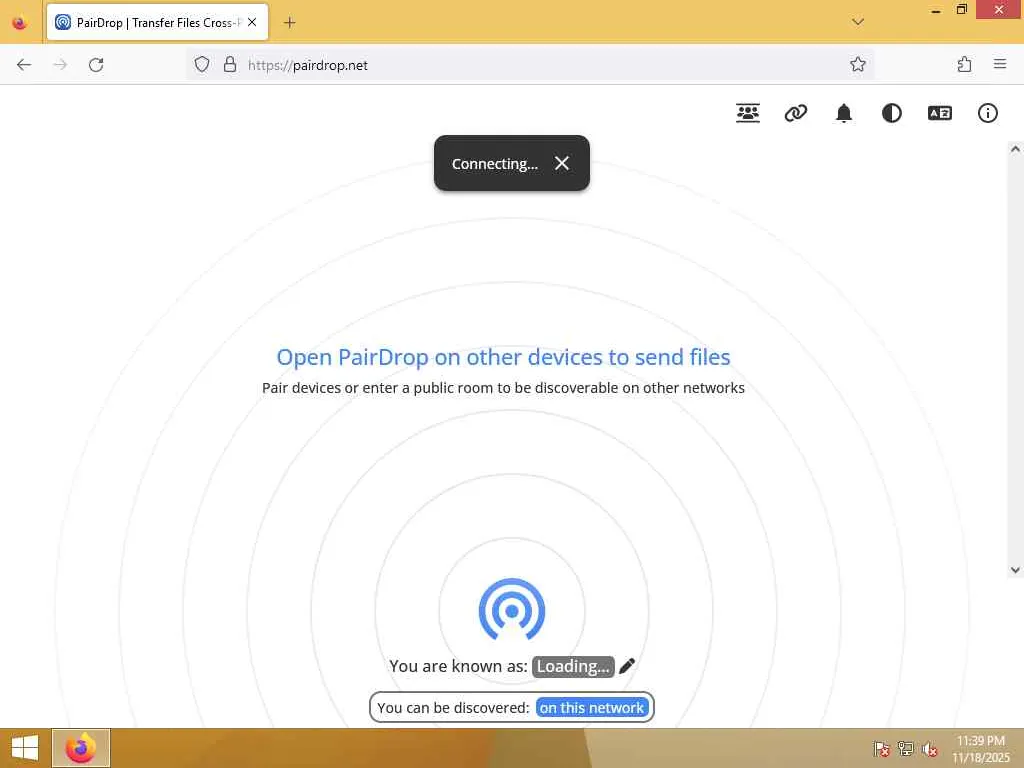1024x768 pixels.
Task: Open the Firefox hamburger menu
Action: click(x=1000, y=64)
